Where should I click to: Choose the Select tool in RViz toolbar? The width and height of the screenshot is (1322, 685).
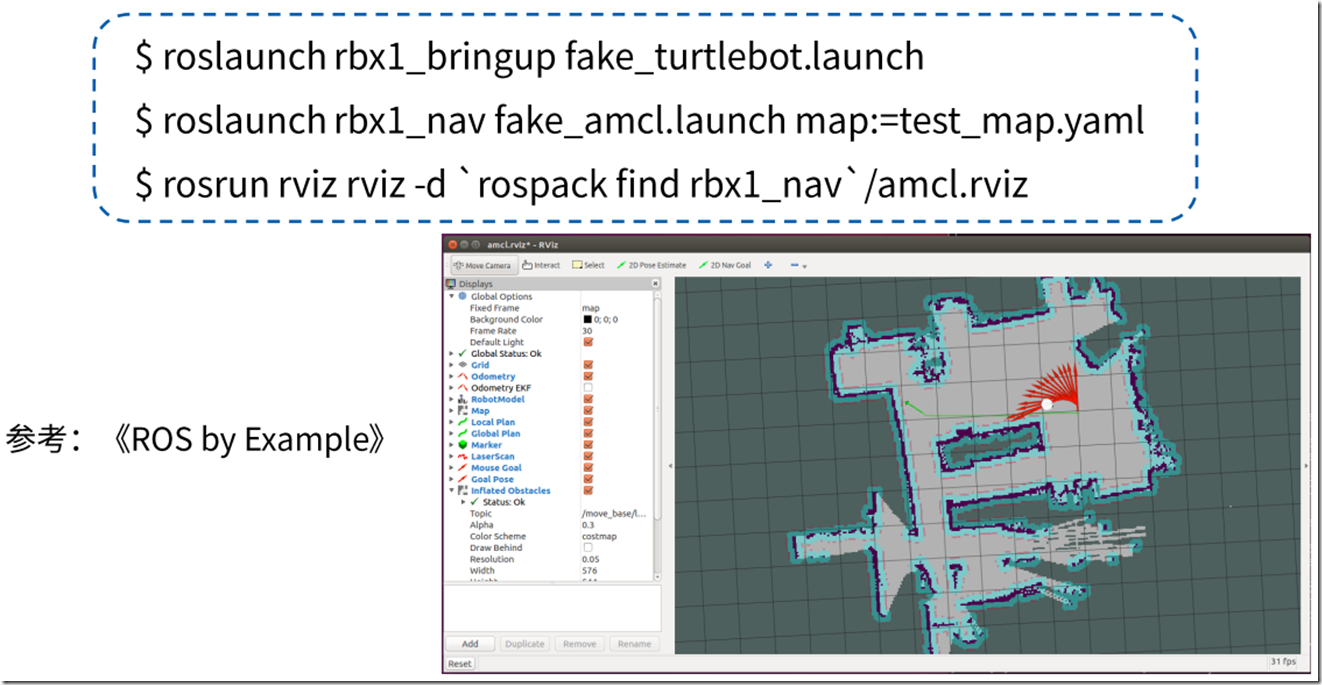click(588, 265)
